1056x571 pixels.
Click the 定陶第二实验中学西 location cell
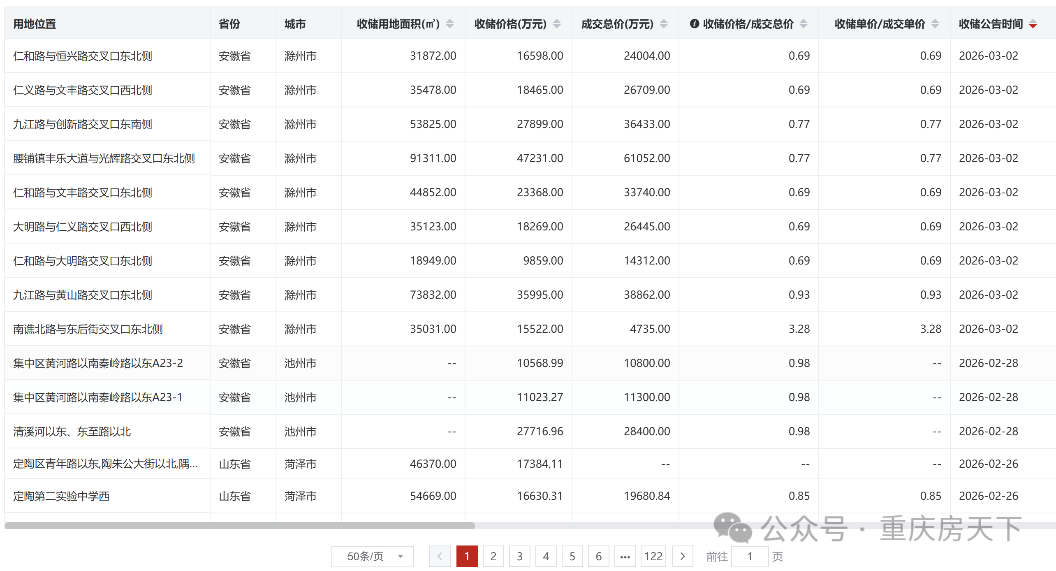point(62,496)
